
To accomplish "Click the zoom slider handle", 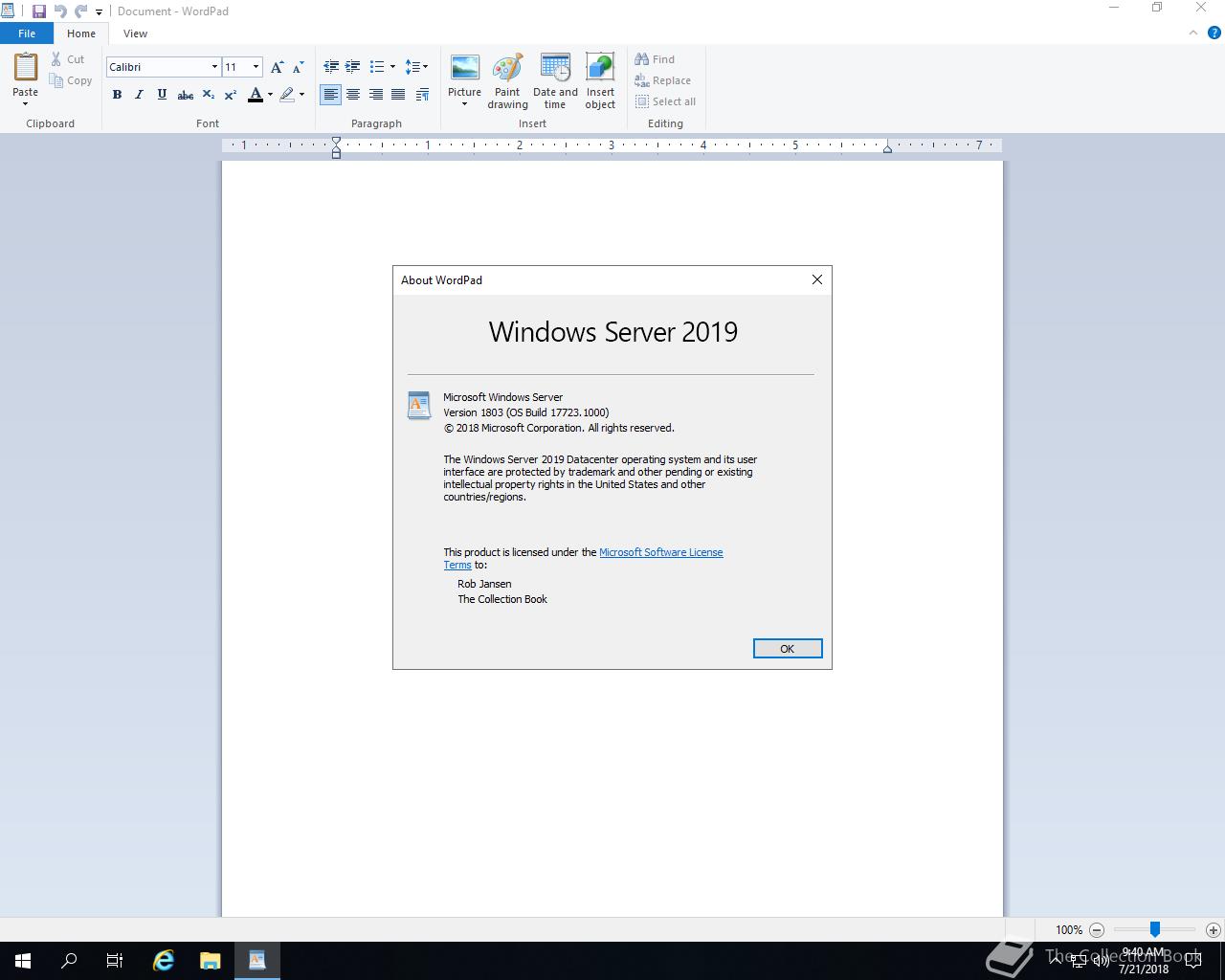I will click(1155, 929).
